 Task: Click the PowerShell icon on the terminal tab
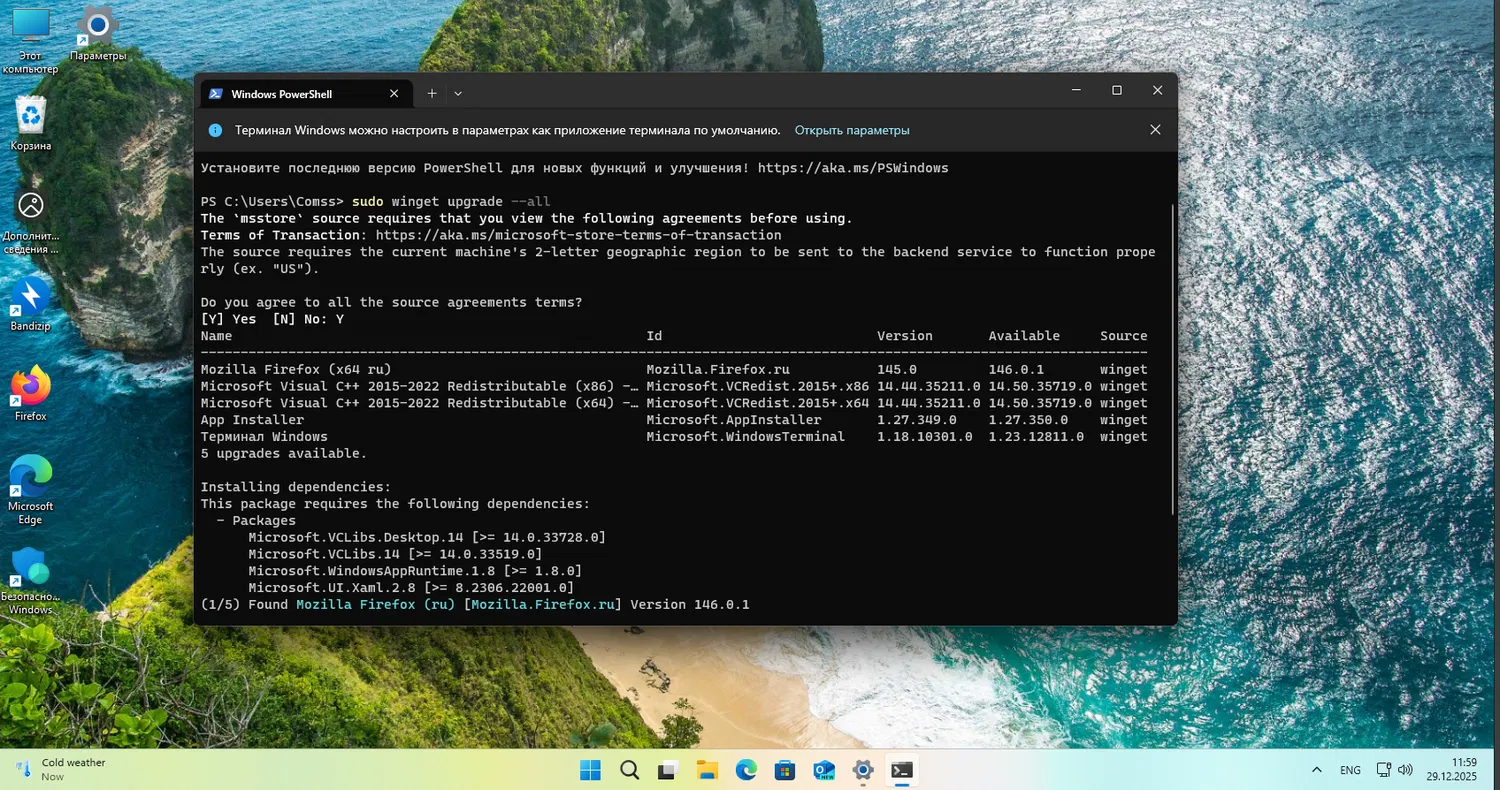215,94
